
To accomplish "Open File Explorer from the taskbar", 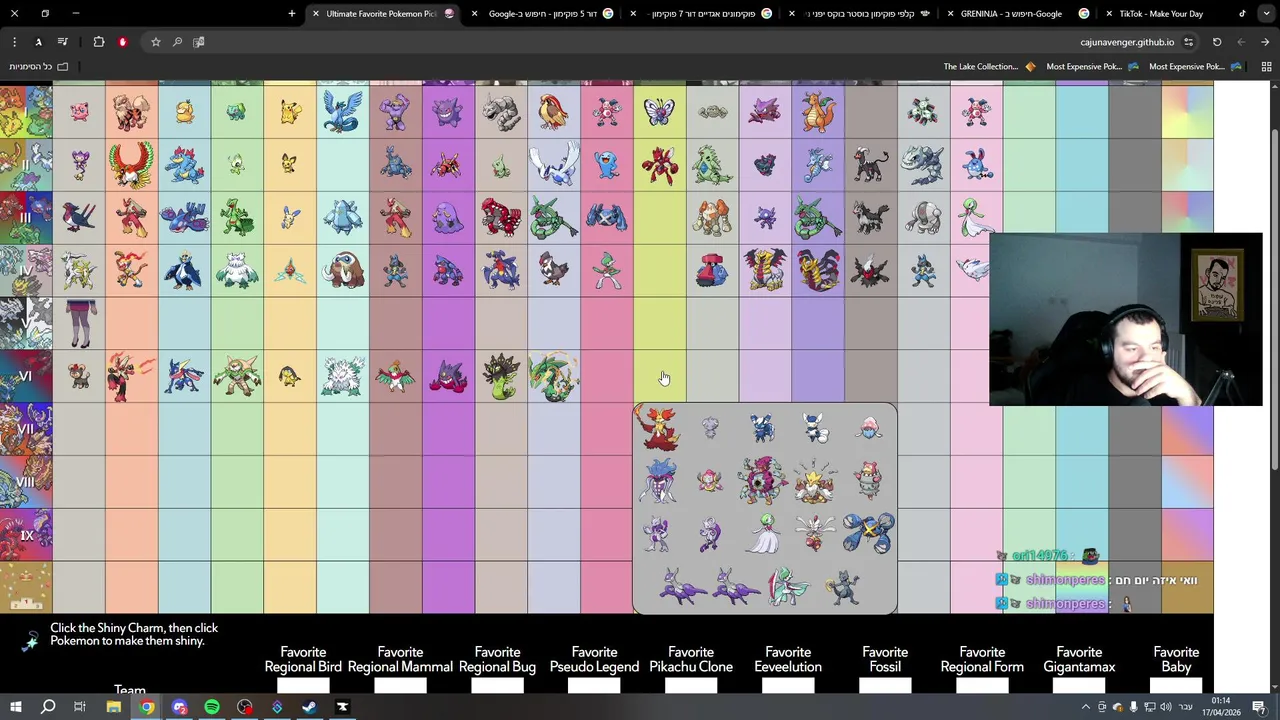I will tap(113, 707).
